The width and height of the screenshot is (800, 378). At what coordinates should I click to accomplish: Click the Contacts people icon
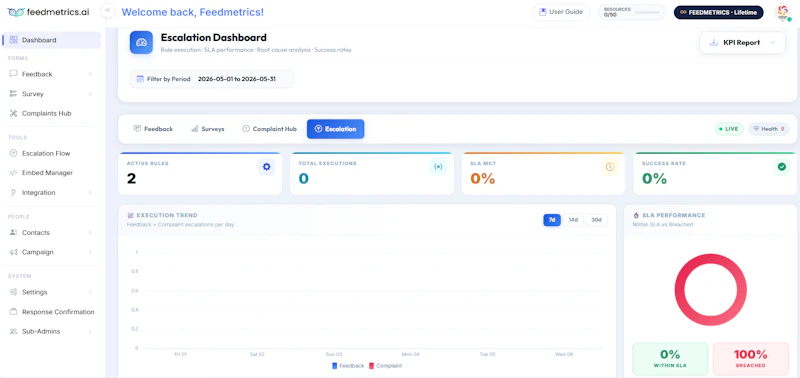pyautogui.click(x=13, y=233)
